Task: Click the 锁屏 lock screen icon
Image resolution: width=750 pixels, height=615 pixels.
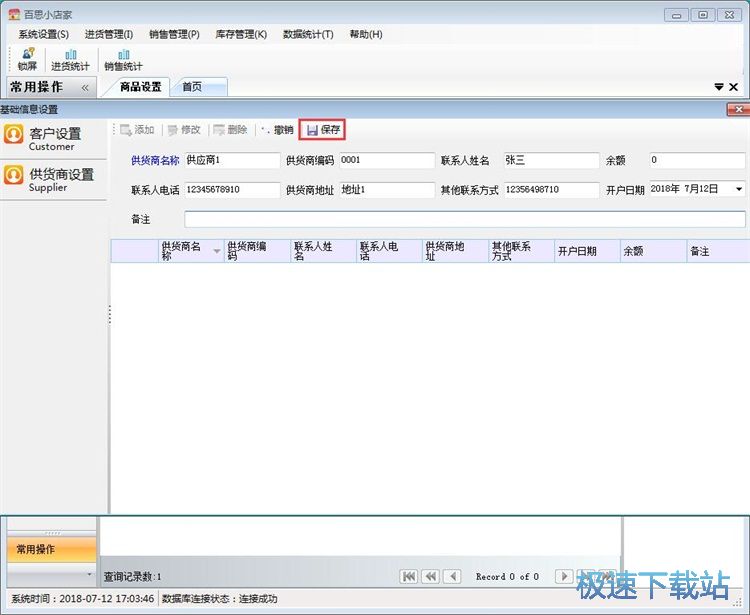Action: coord(27,59)
